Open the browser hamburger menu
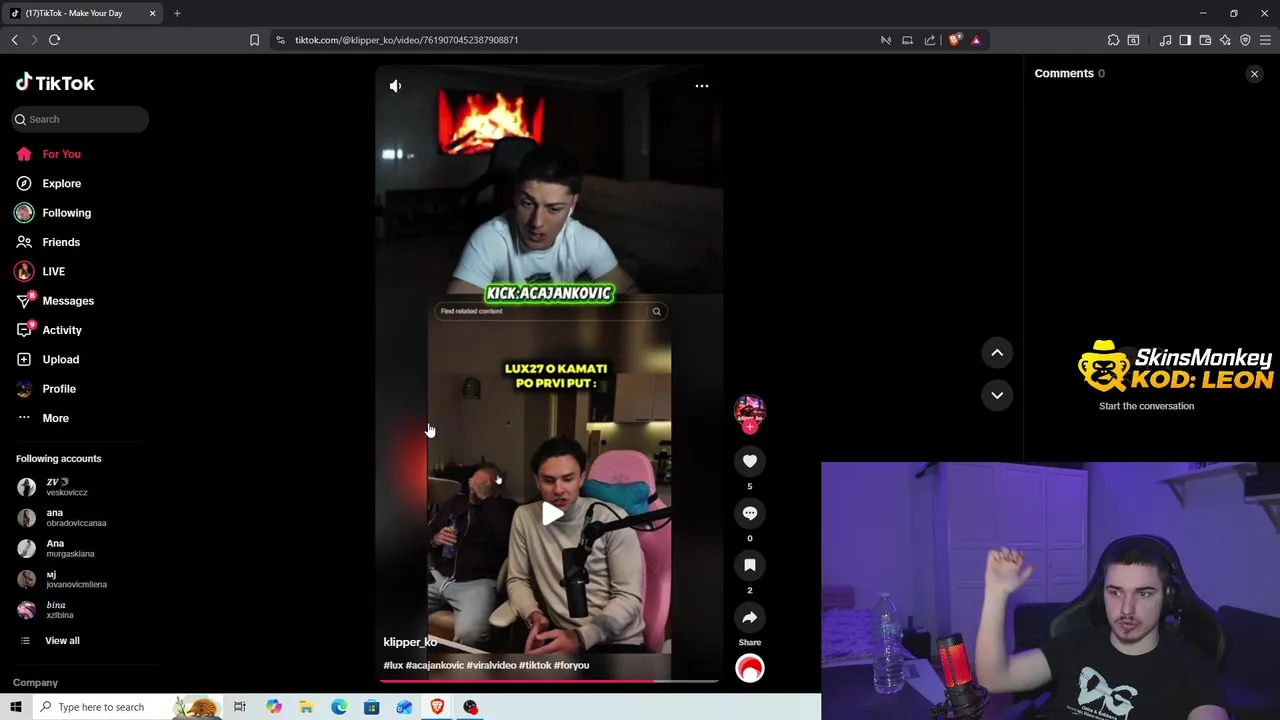Image resolution: width=1280 pixels, height=720 pixels. coord(1265,40)
